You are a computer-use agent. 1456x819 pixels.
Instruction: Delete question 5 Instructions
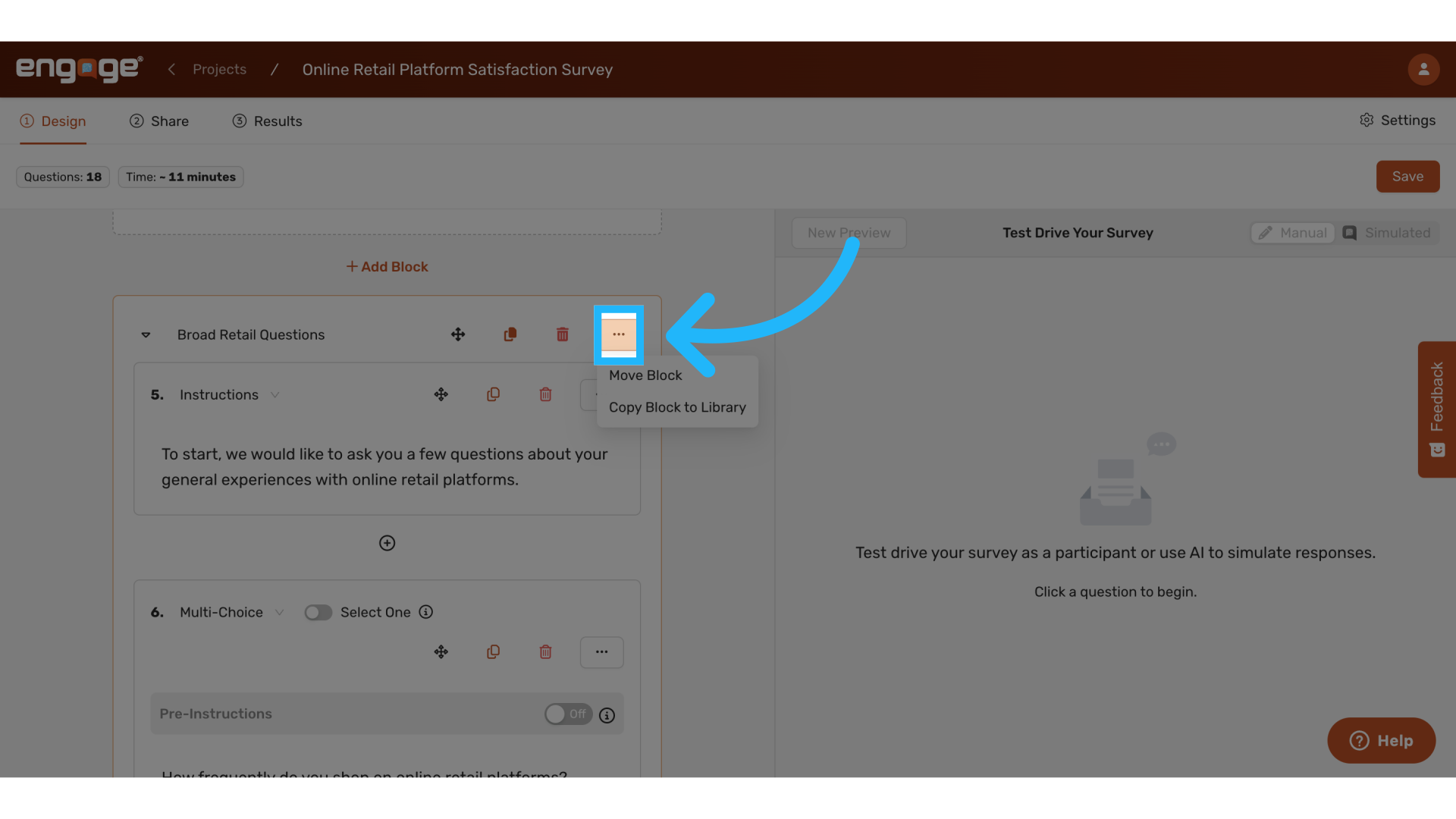point(545,394)
